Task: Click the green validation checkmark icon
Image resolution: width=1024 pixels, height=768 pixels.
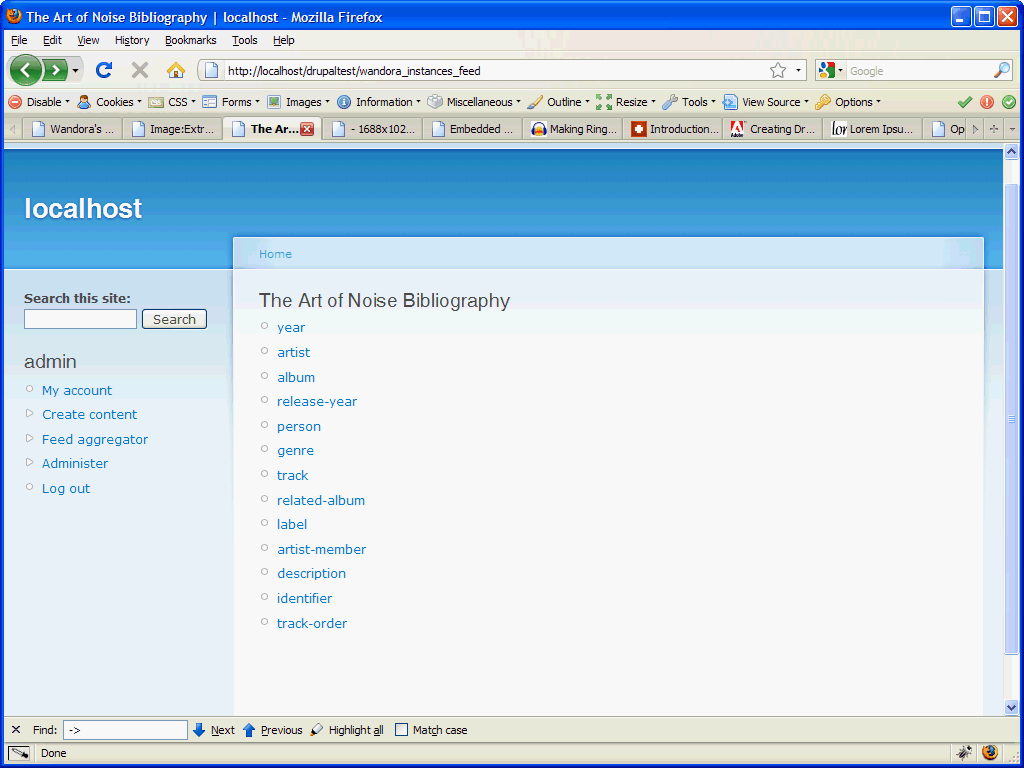Action: pyautogui.click(x=964, y=101)
